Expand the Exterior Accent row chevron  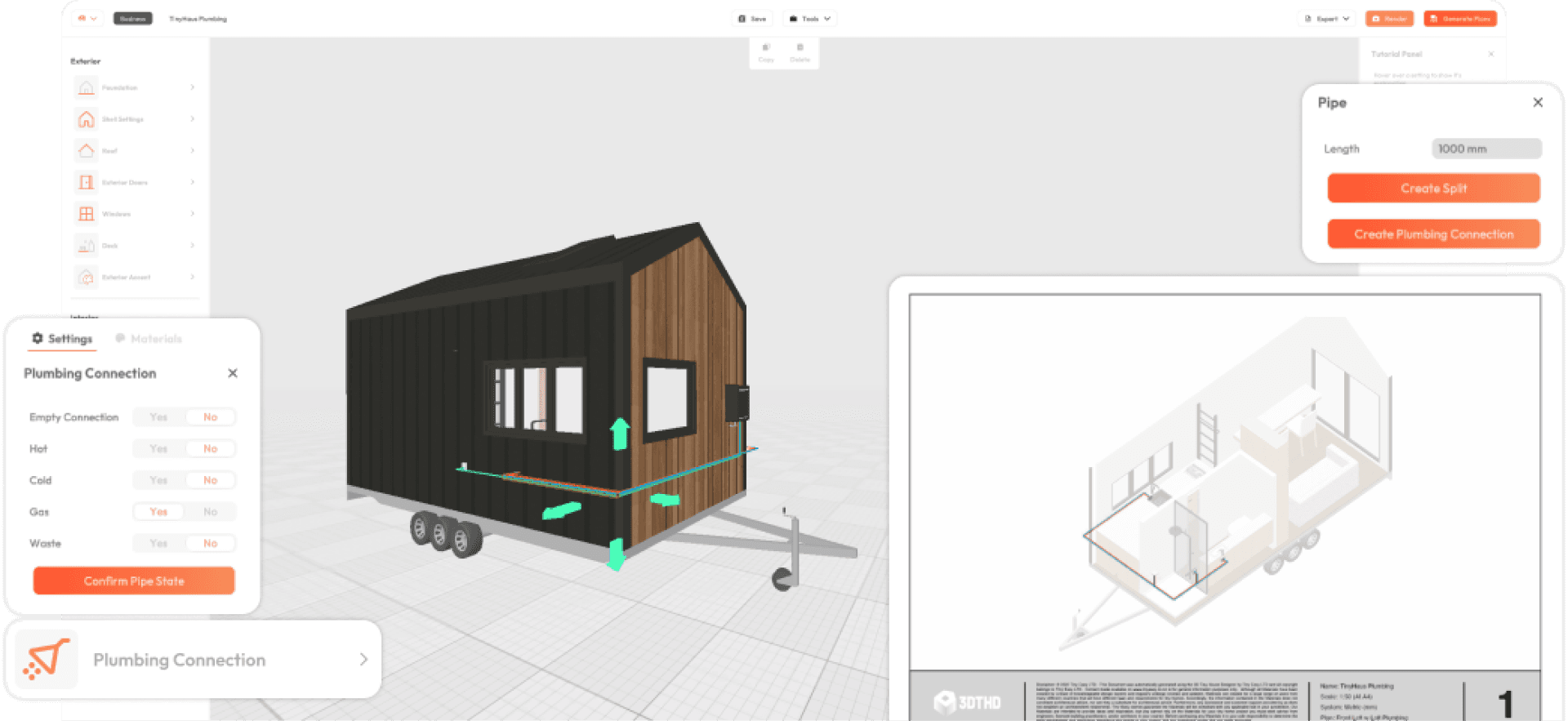tap(193, 277)
